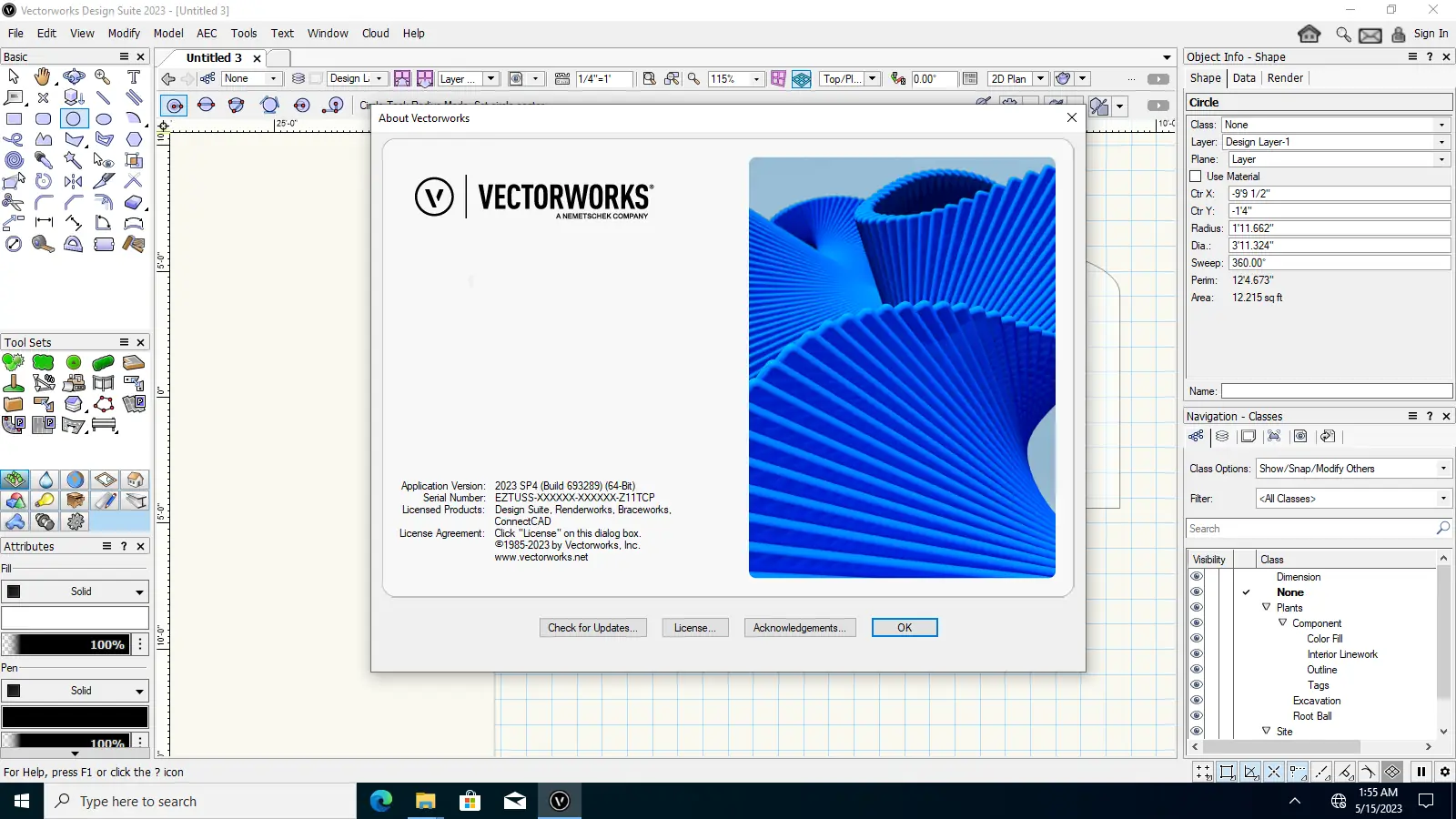Choose the Rotate tool
Viewport: 1456px width, 819px height.
pos(43,181)
